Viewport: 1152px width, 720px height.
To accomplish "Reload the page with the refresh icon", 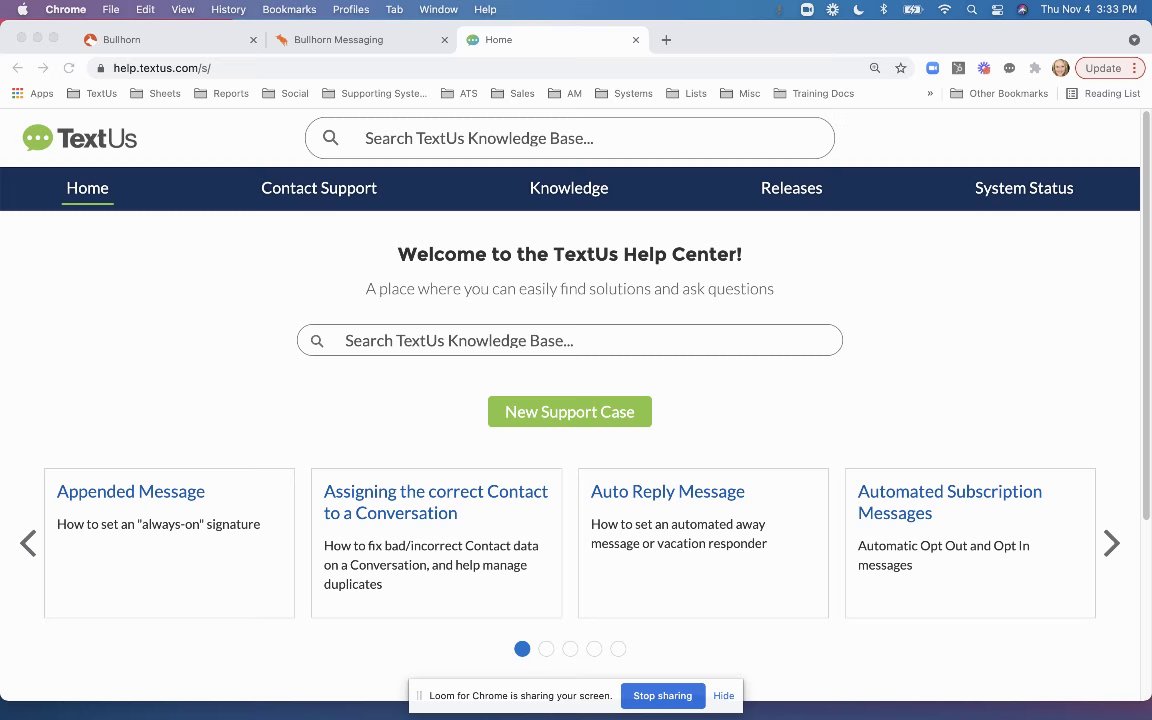I will point(69,68).
